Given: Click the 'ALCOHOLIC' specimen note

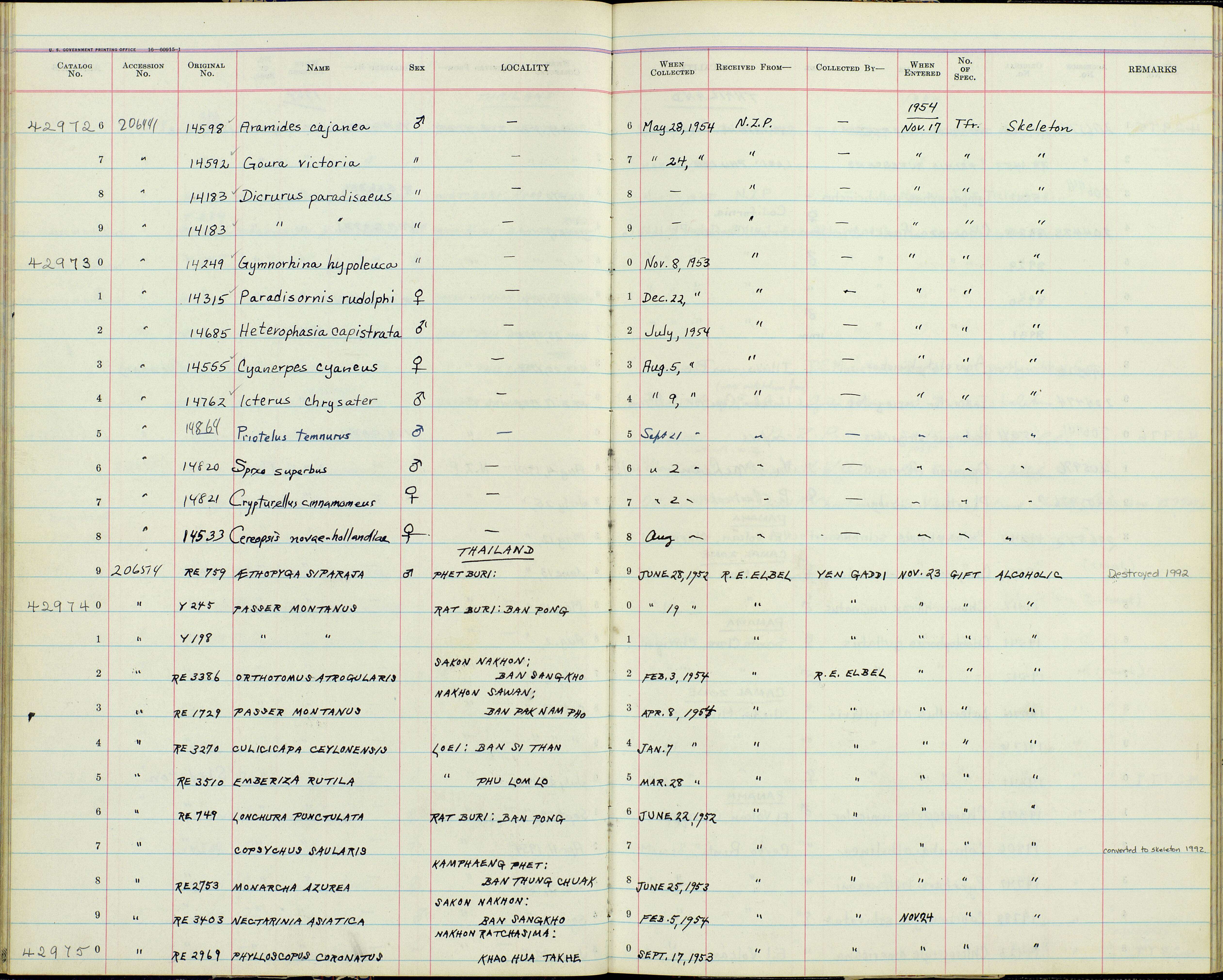Looking at the screenshot, I should (1029, 574).
